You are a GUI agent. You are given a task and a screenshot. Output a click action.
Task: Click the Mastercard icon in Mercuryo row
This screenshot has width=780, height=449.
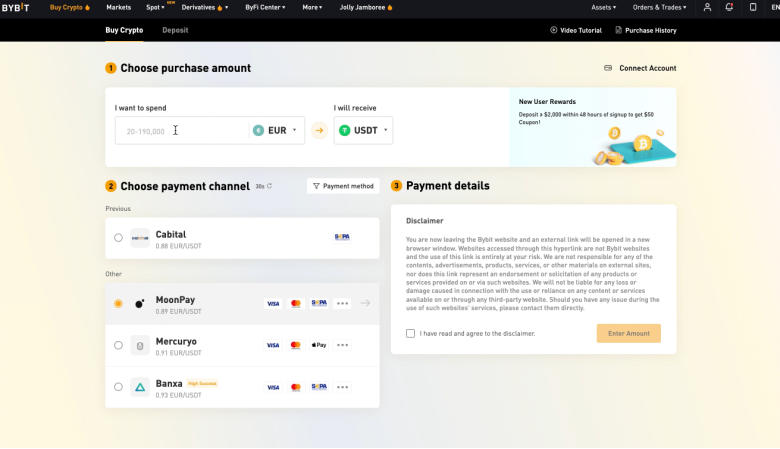(x=295, y=345)
